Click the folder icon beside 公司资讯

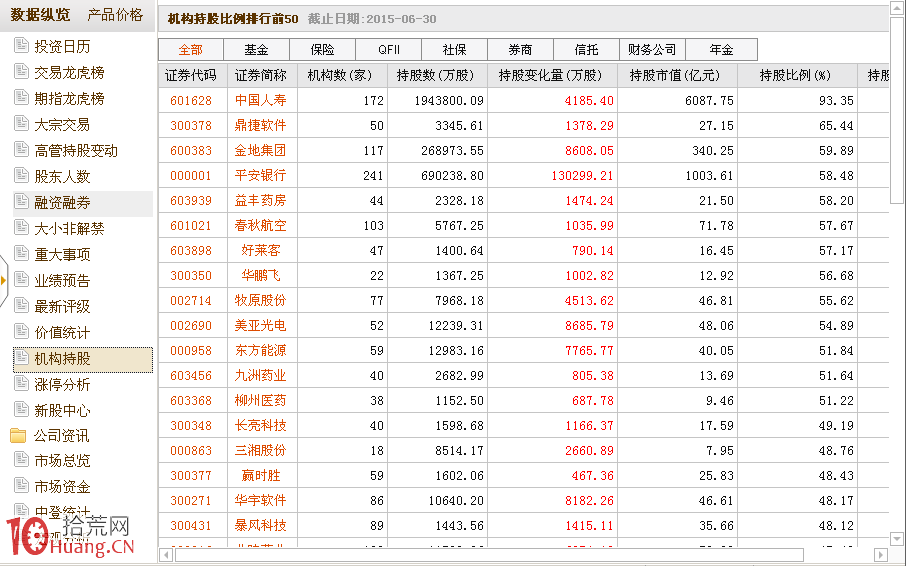[18, 435]
